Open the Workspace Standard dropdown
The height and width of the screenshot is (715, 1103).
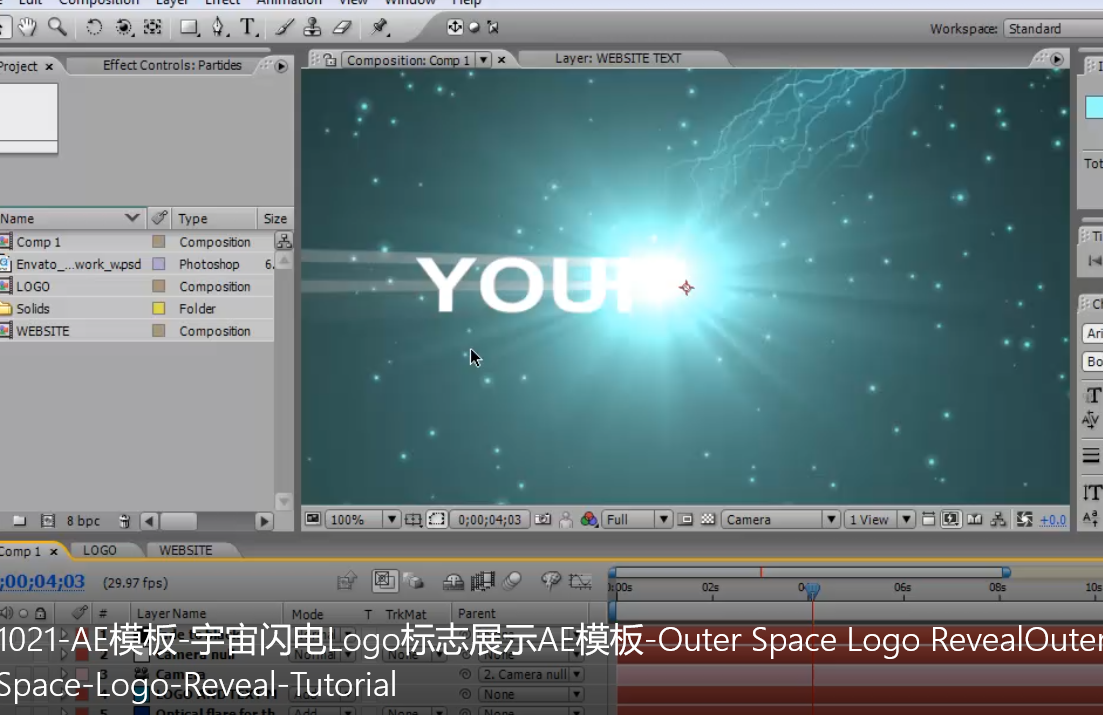pos(1052,29)
